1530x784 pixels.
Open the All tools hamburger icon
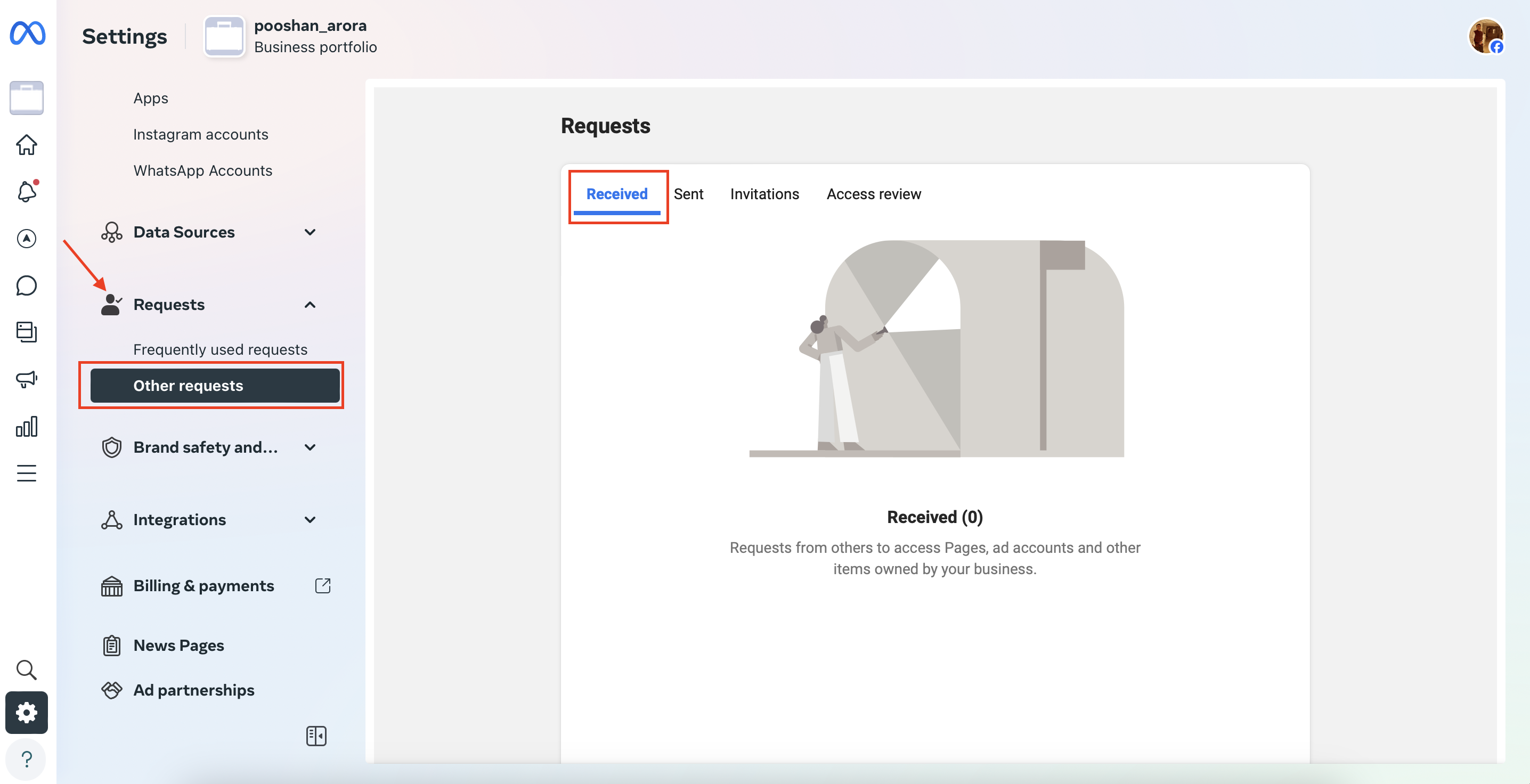[27, 473]
